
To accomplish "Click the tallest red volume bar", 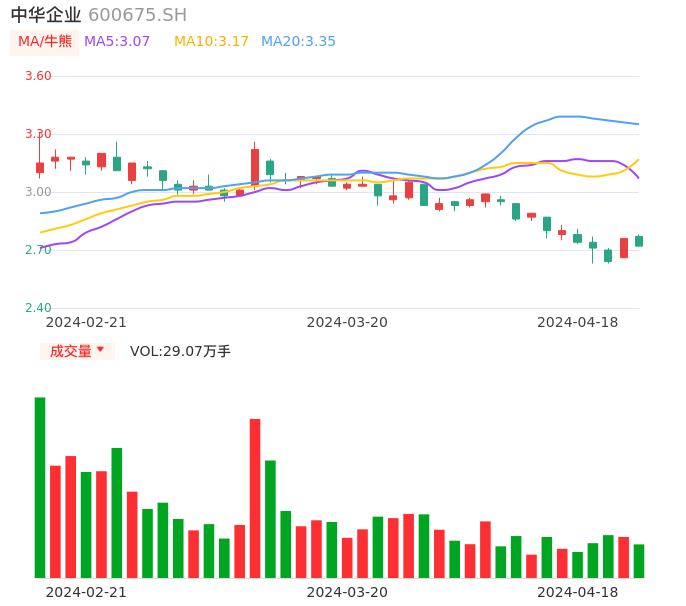I will (x=255, y=497).
